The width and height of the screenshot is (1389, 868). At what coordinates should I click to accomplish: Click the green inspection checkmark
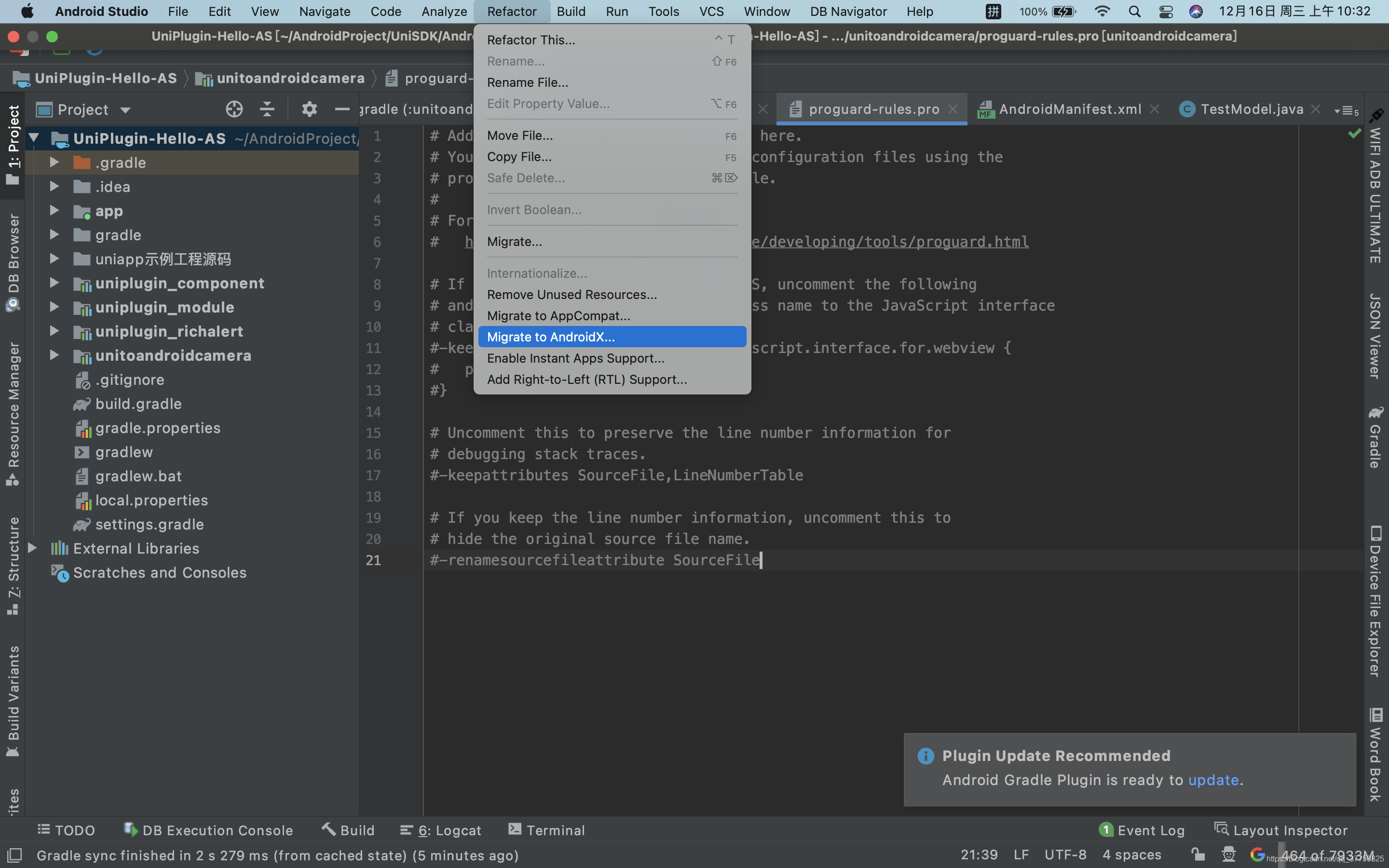(1355, 134)
